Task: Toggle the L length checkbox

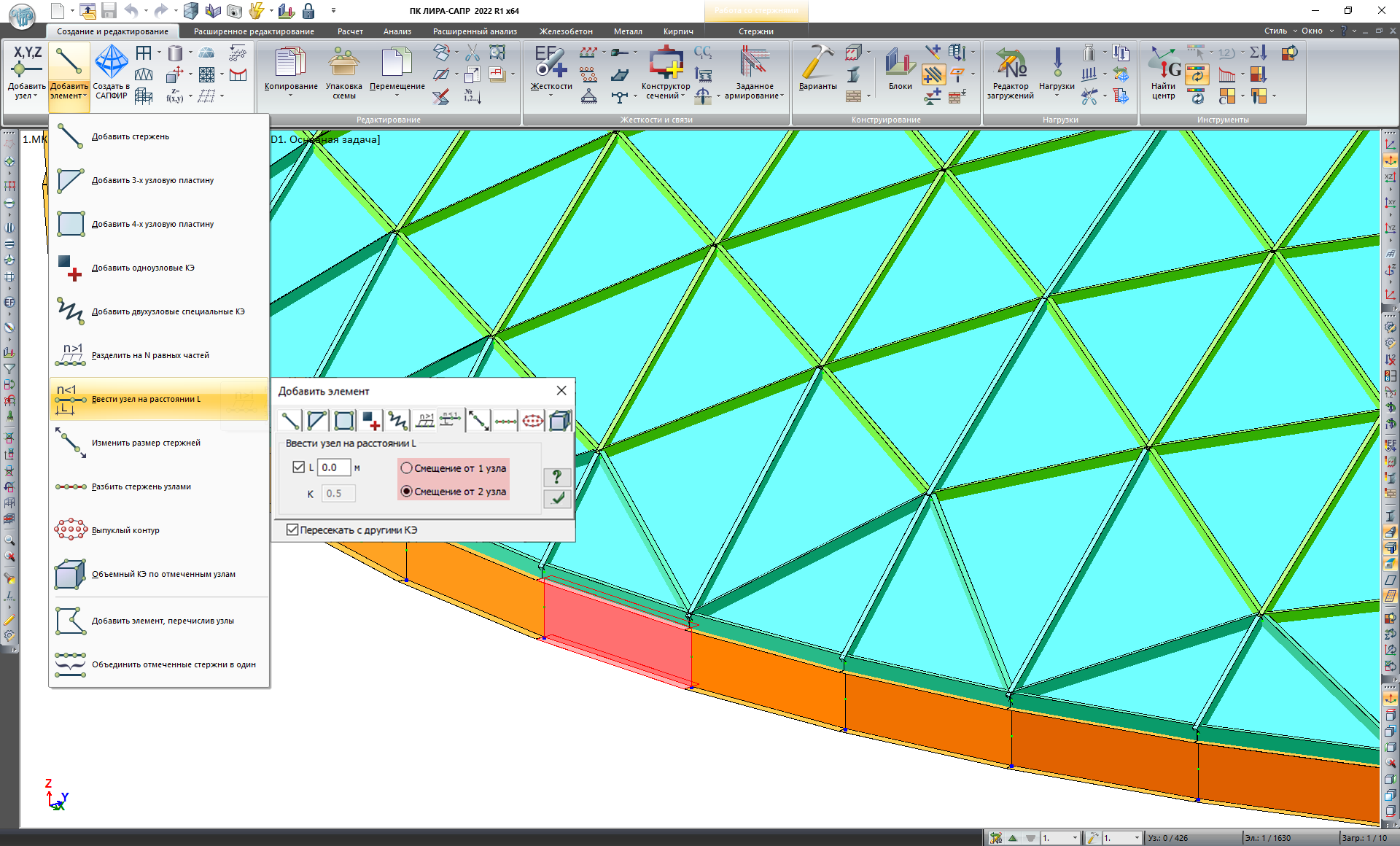Action: (x=298, y=467)
